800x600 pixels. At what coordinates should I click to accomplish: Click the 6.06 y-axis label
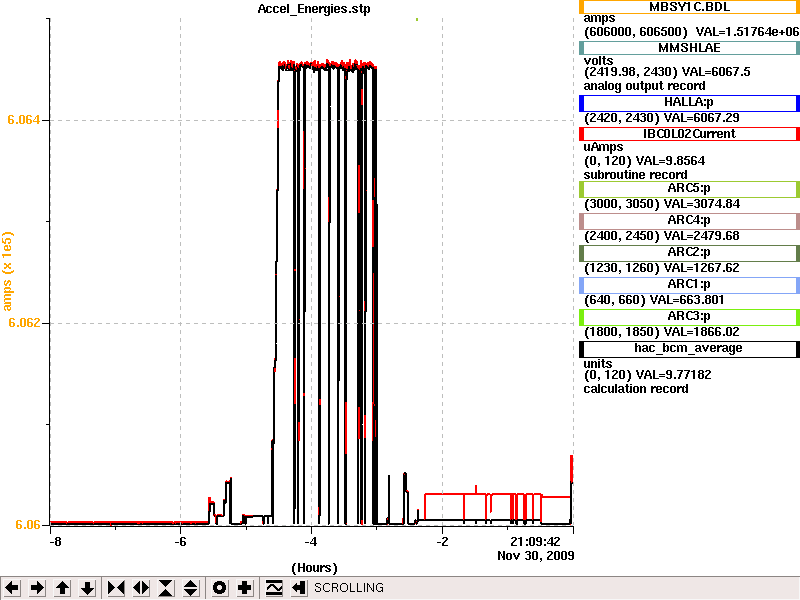click(x=28, y=524)
